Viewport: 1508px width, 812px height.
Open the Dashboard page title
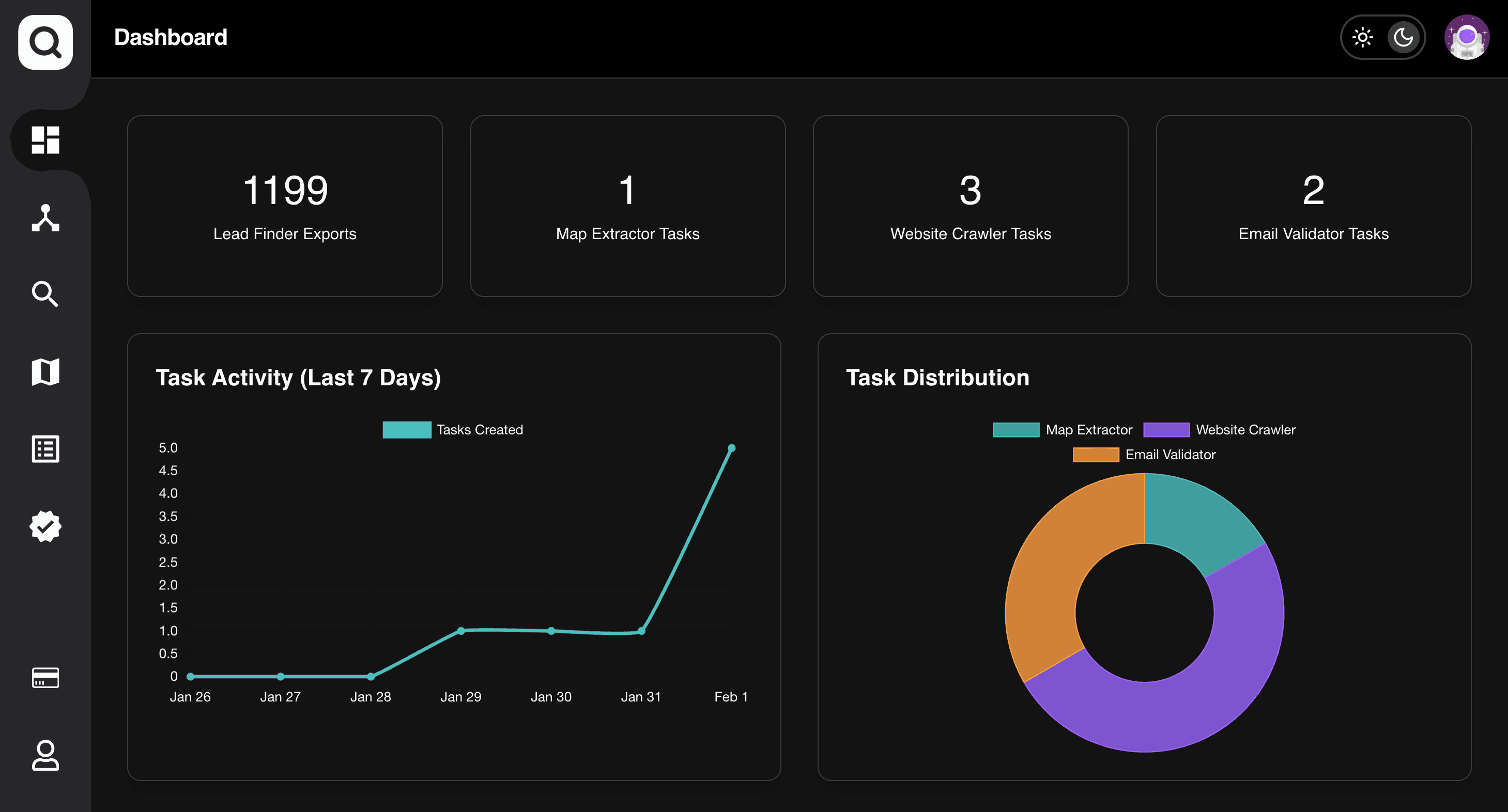[x=171, y=37]
